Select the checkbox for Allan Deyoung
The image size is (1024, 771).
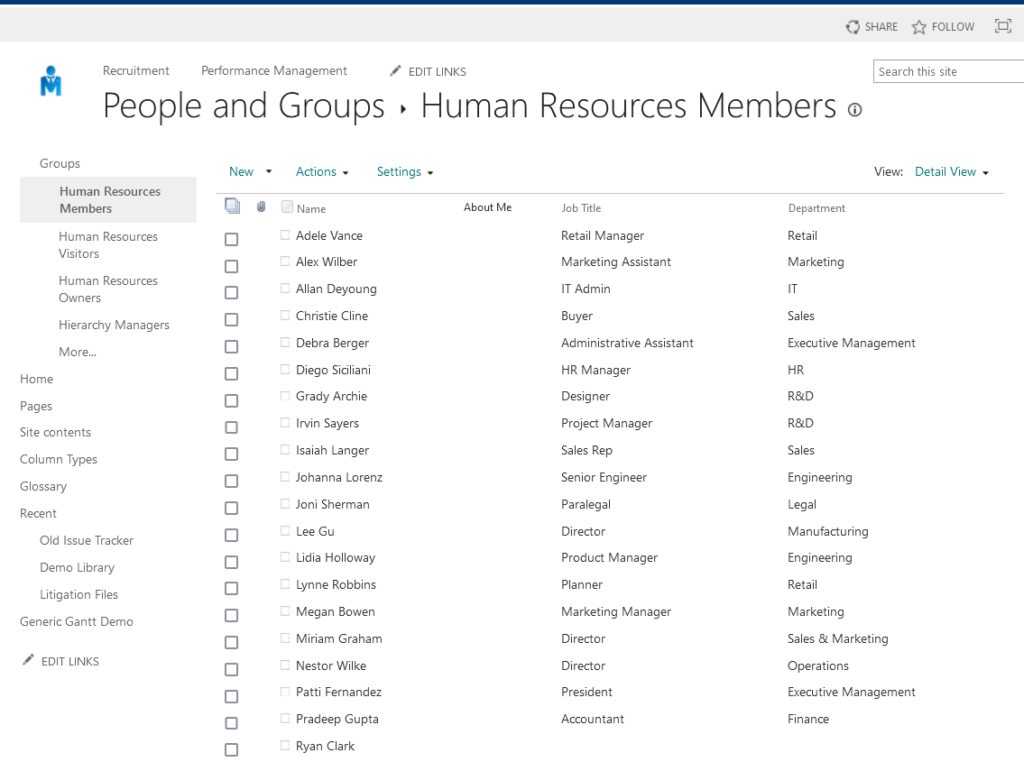(x=231, y=292)
